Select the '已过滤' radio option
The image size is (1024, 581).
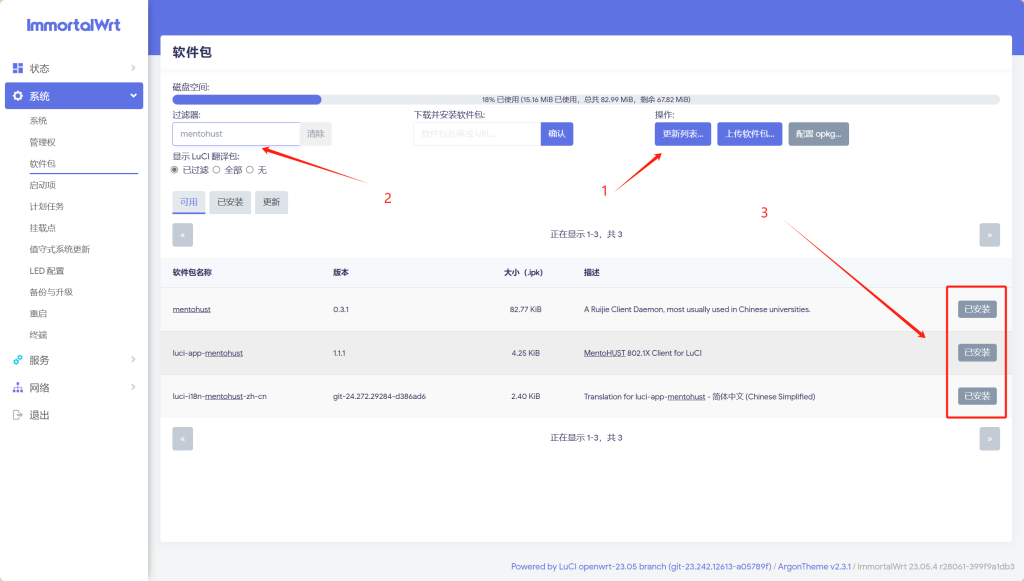tap(176, 170)
